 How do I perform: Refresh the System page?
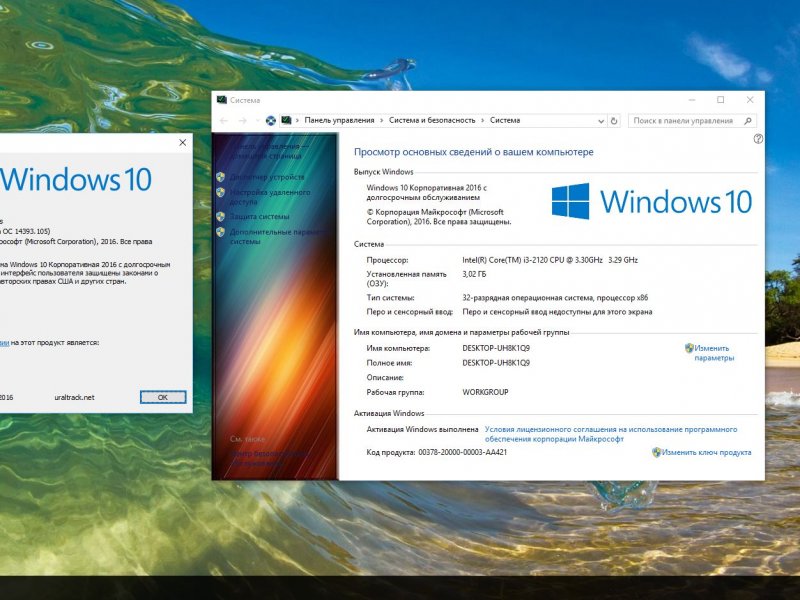point(614,121)
